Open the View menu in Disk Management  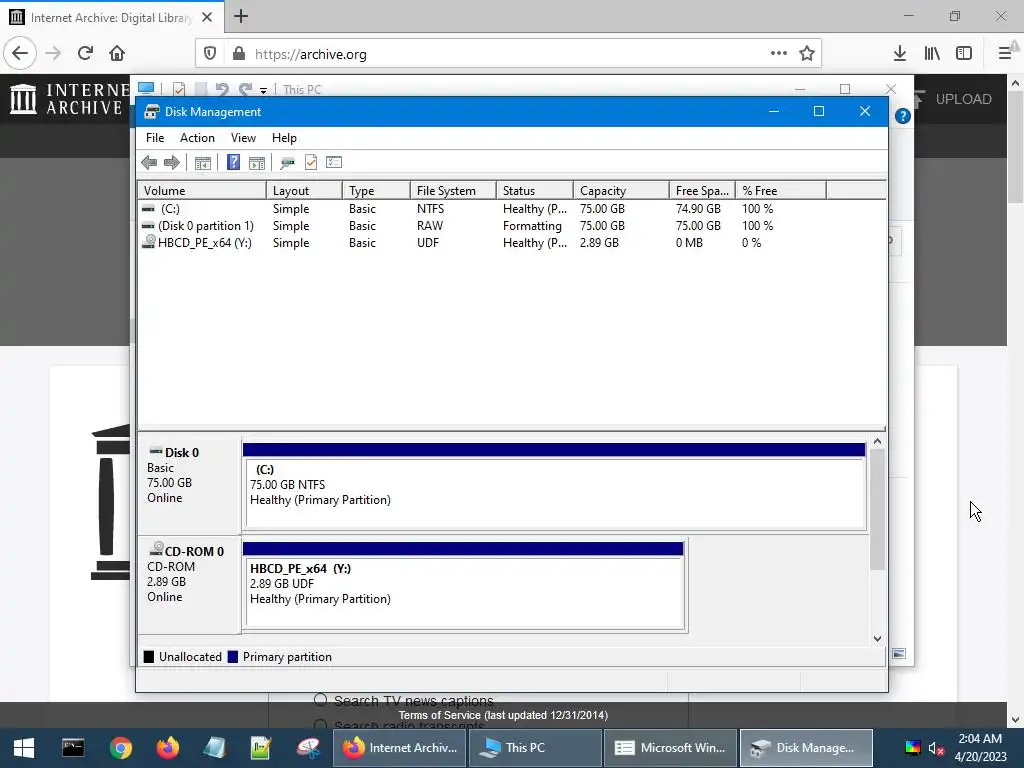(243, 138)
